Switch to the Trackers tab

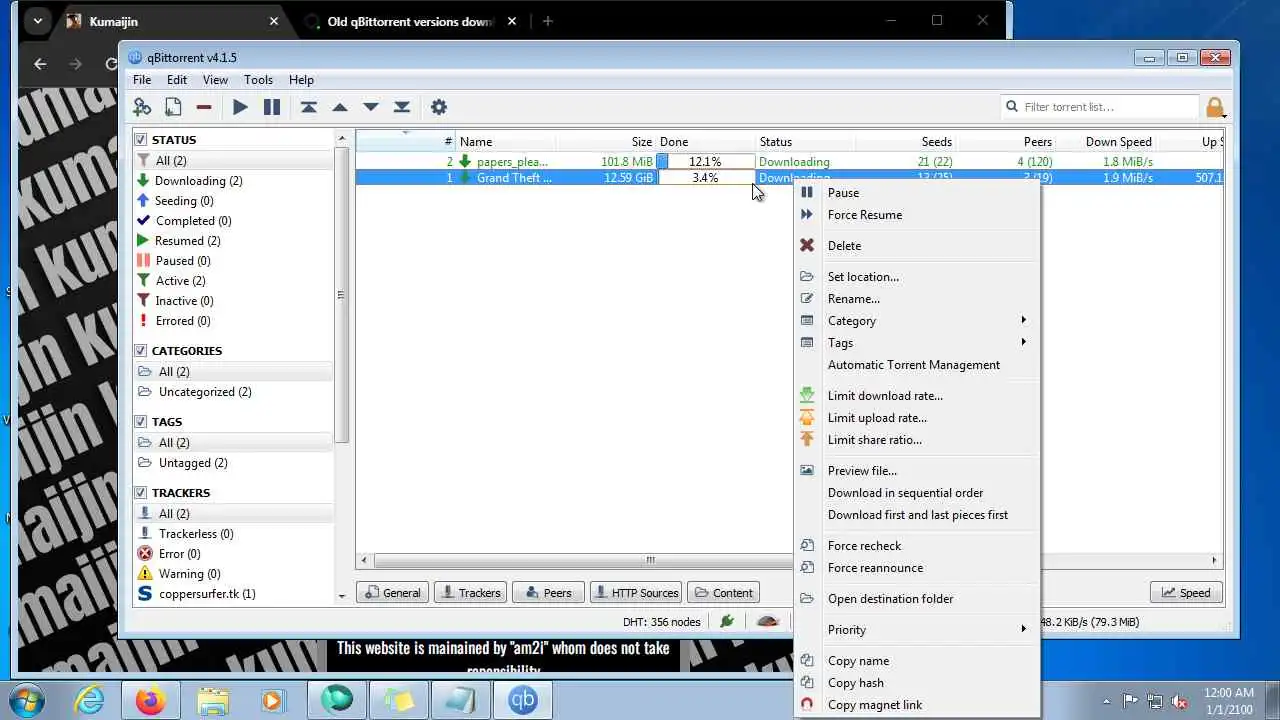tap(470, 593)
